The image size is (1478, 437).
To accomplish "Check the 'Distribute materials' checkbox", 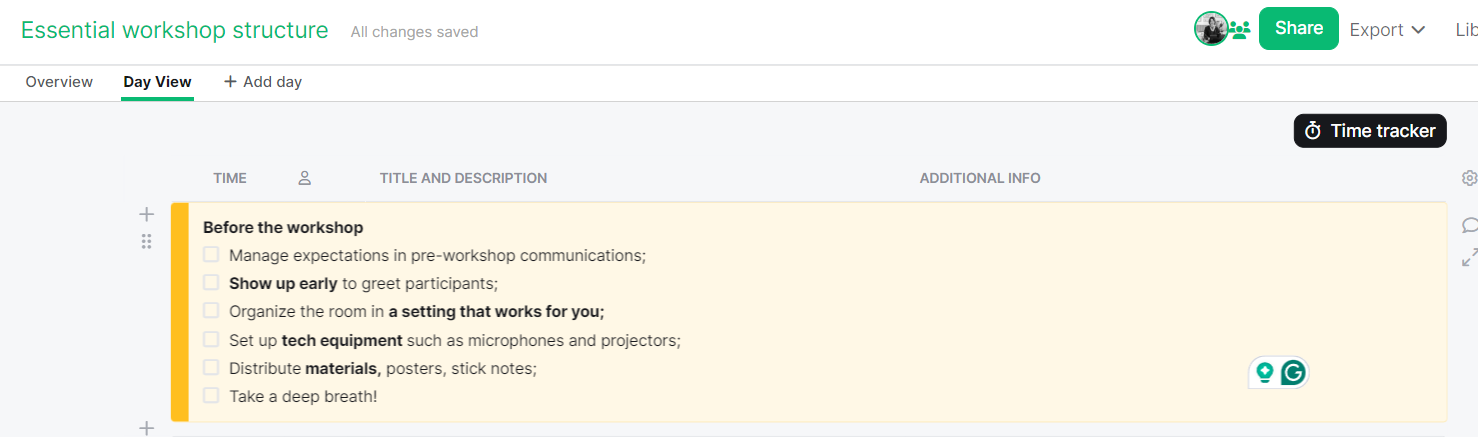I will [x=211, y=368].
